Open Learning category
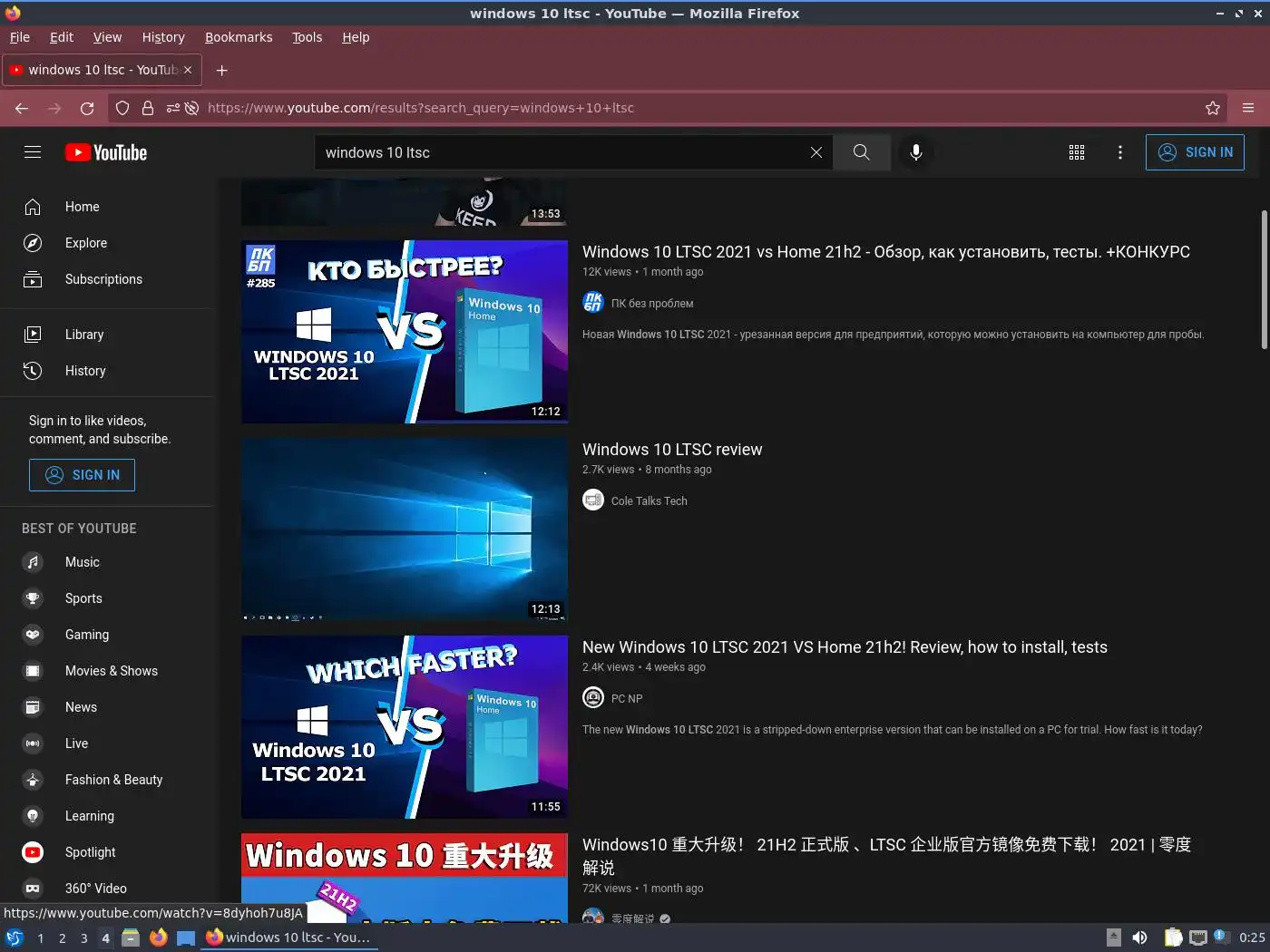 pyautogui.click(x=107, y=816)
